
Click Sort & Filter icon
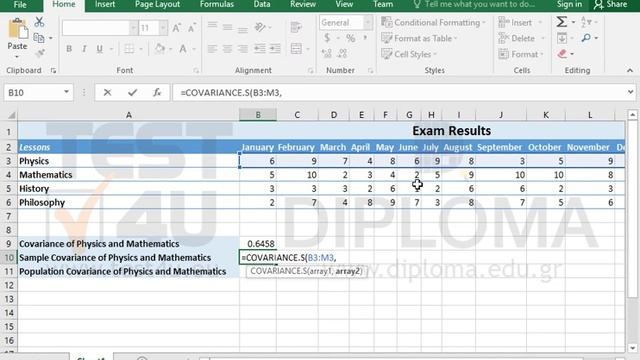click(586, 22)
